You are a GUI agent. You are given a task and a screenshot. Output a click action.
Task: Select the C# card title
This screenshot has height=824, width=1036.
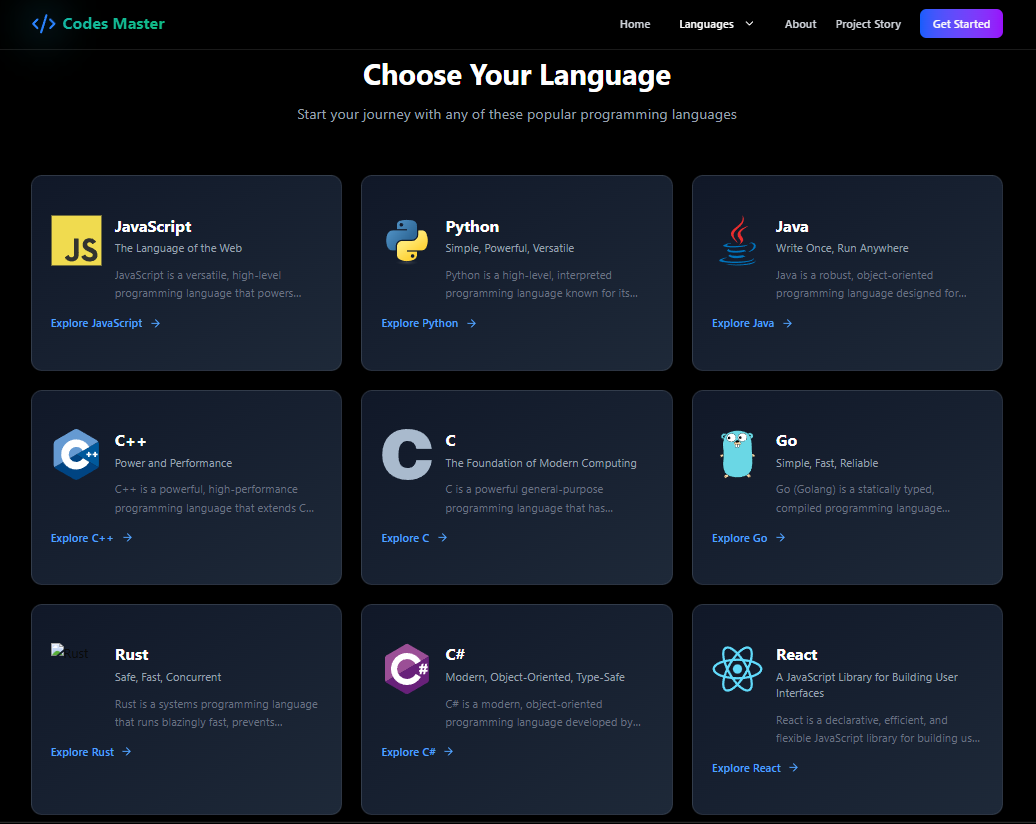455,655
